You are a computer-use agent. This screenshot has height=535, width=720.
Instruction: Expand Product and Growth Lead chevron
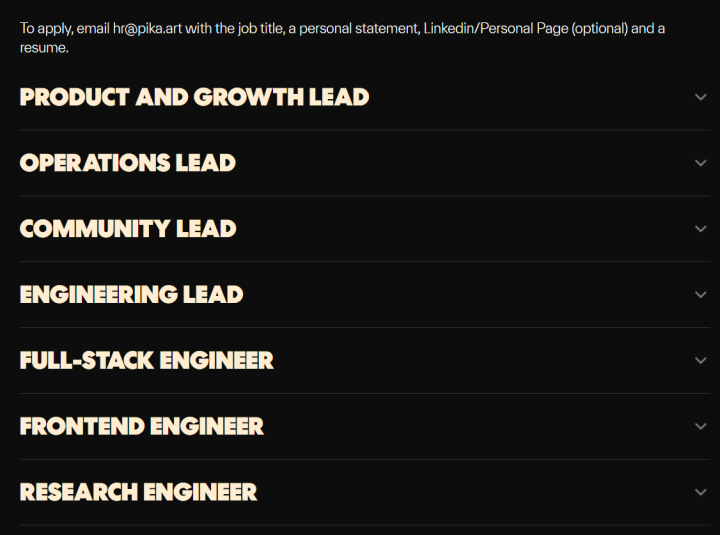coord(700,97)
